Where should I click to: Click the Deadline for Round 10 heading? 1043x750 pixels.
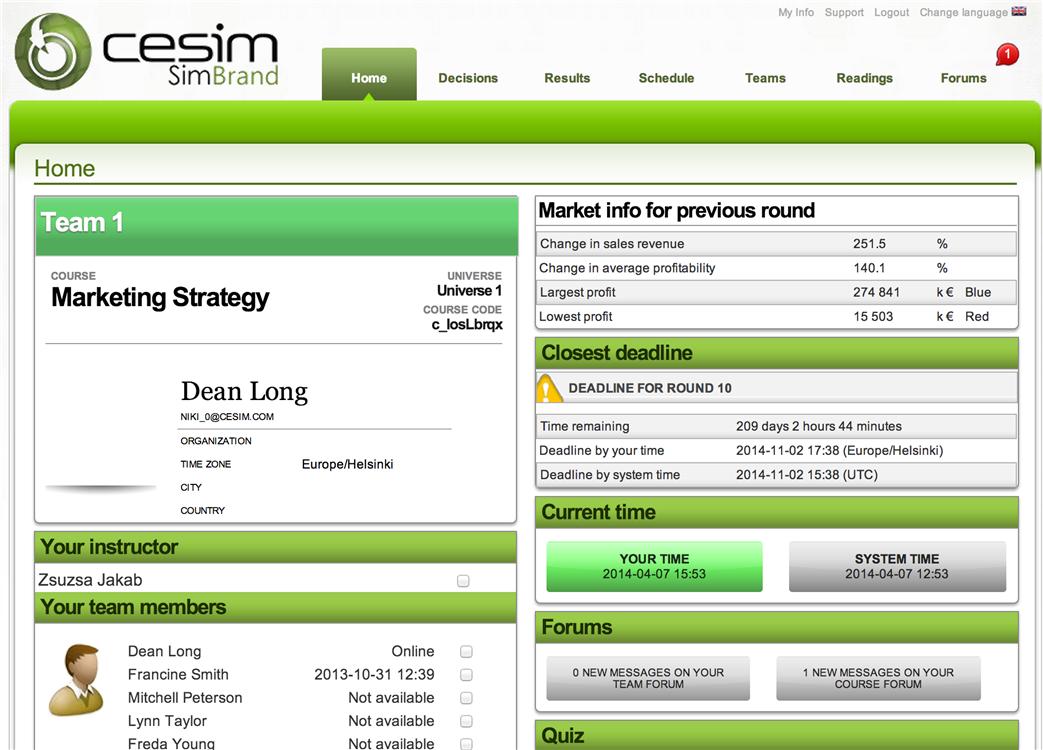(x=650, y=388)
